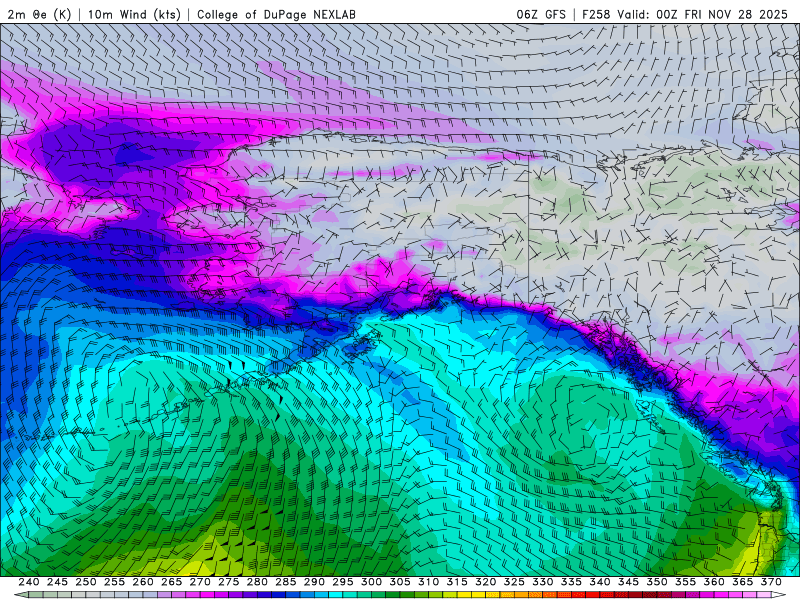Click the 370 value on the color scale
Image resolution: width=800 pixels, height=600 pixels.
771,582
